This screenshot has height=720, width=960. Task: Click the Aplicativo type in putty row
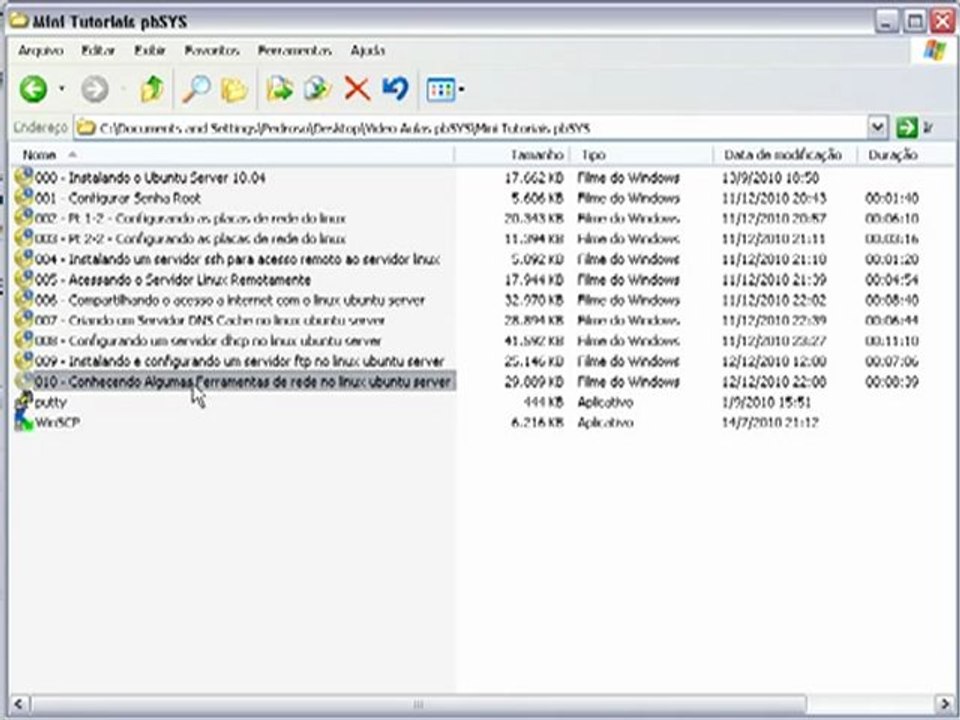point(605,403)
